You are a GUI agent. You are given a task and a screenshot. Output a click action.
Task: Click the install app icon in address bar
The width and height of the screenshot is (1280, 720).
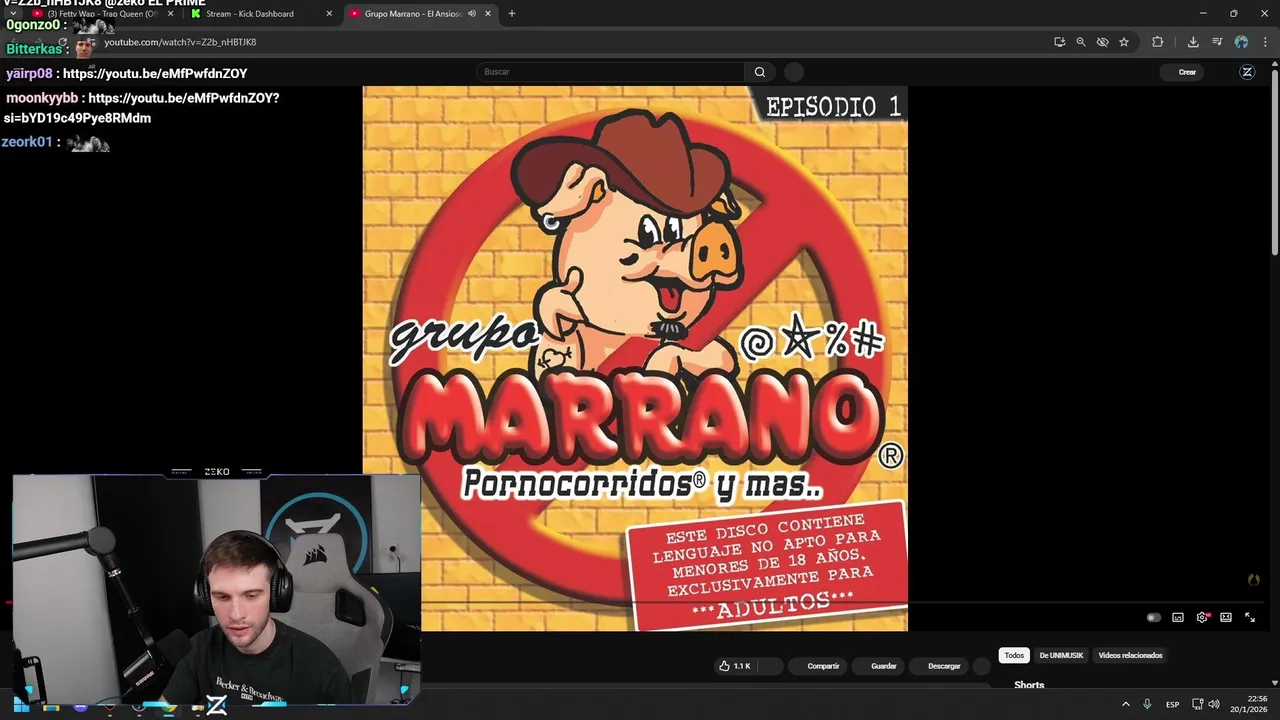tap(1059, 42)
